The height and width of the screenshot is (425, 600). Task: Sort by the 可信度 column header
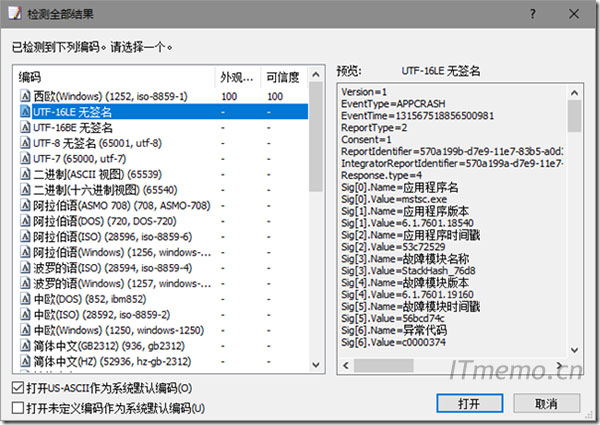click(284, 77)
